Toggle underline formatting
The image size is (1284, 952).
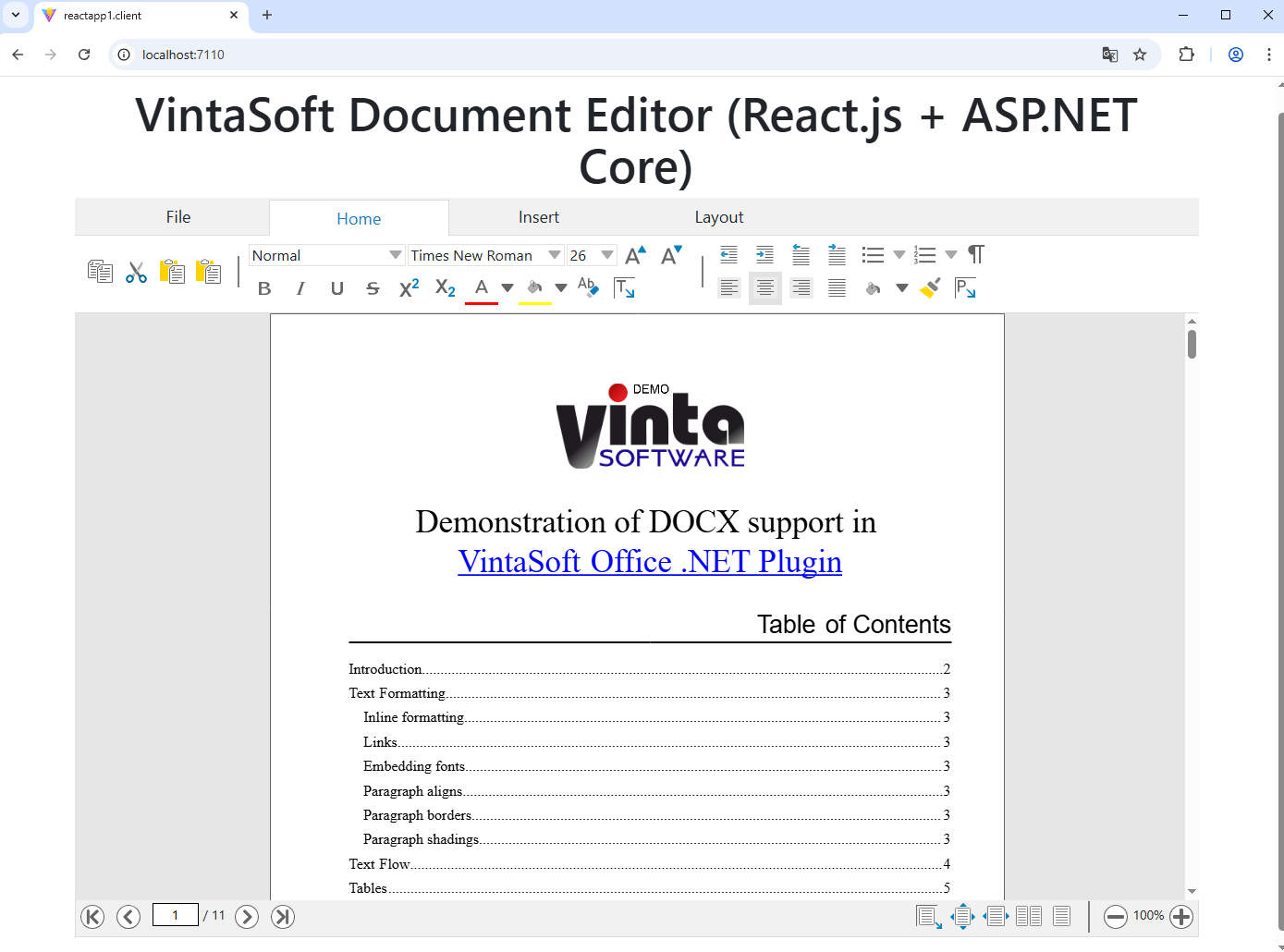coord(336,288)
